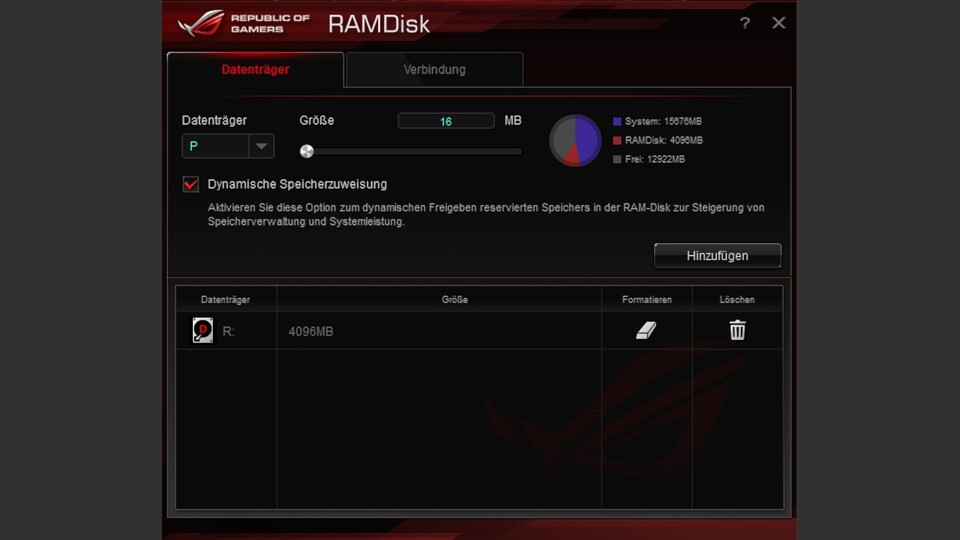Toggle Dynamische Speicherzuweisung checkbox

[191, 184]
